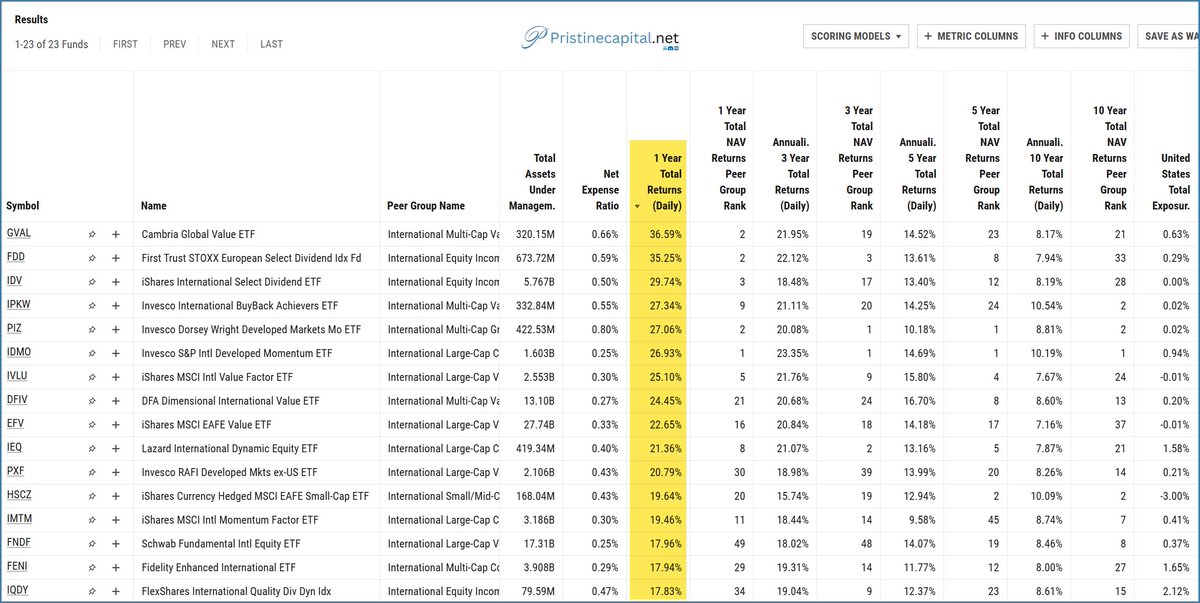Add GVAL with its plus icon
1200x603 pixels.
tap(116, 234)
